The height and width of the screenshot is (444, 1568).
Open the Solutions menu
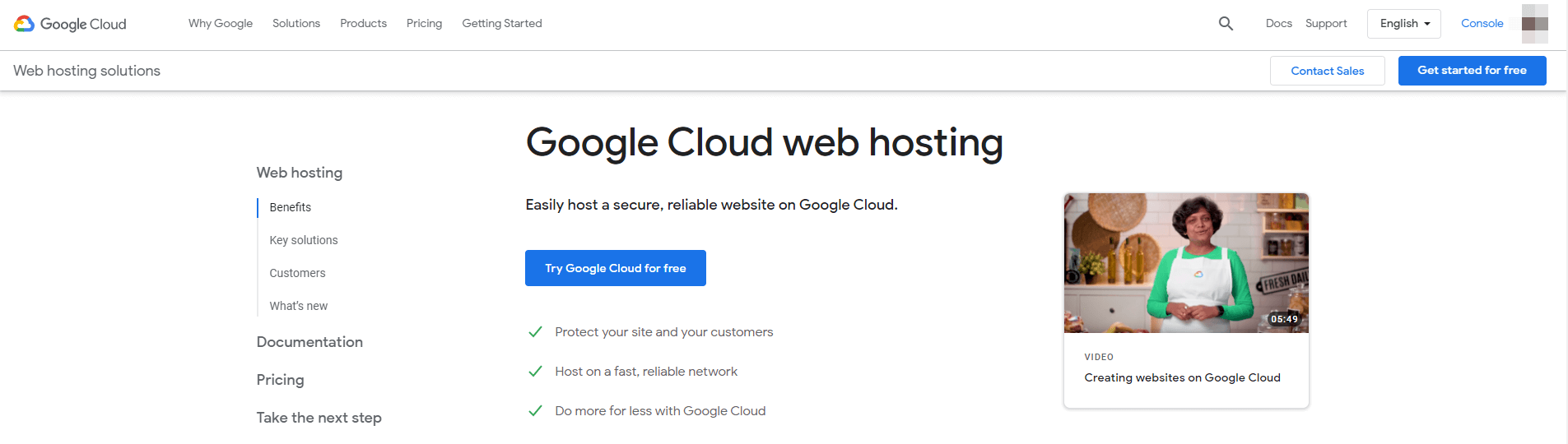coord(296,24)
